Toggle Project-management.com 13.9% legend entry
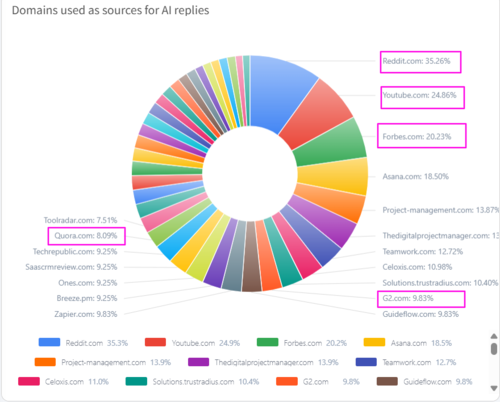Image resolution: width=500 pixels, height=402 pixels. (103, 362)
